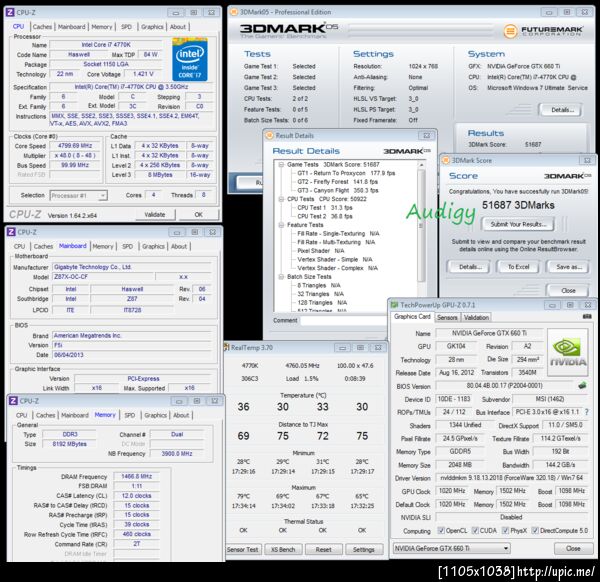Viewport: 600px width, 582px height.
Task: Open the Processor #1 selection dropdown
Action: click(79, 196)
